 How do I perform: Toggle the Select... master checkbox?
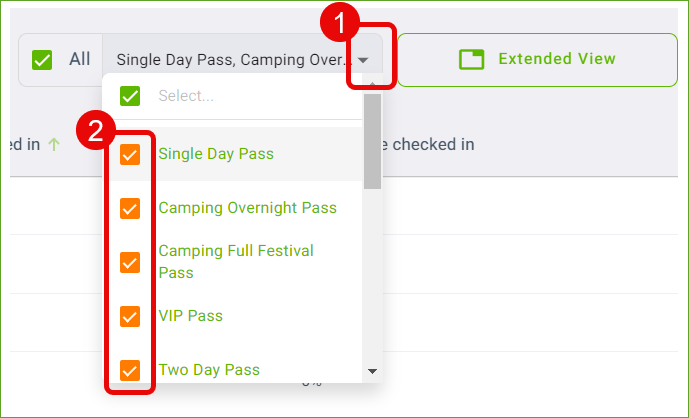(x=130, y=96)
